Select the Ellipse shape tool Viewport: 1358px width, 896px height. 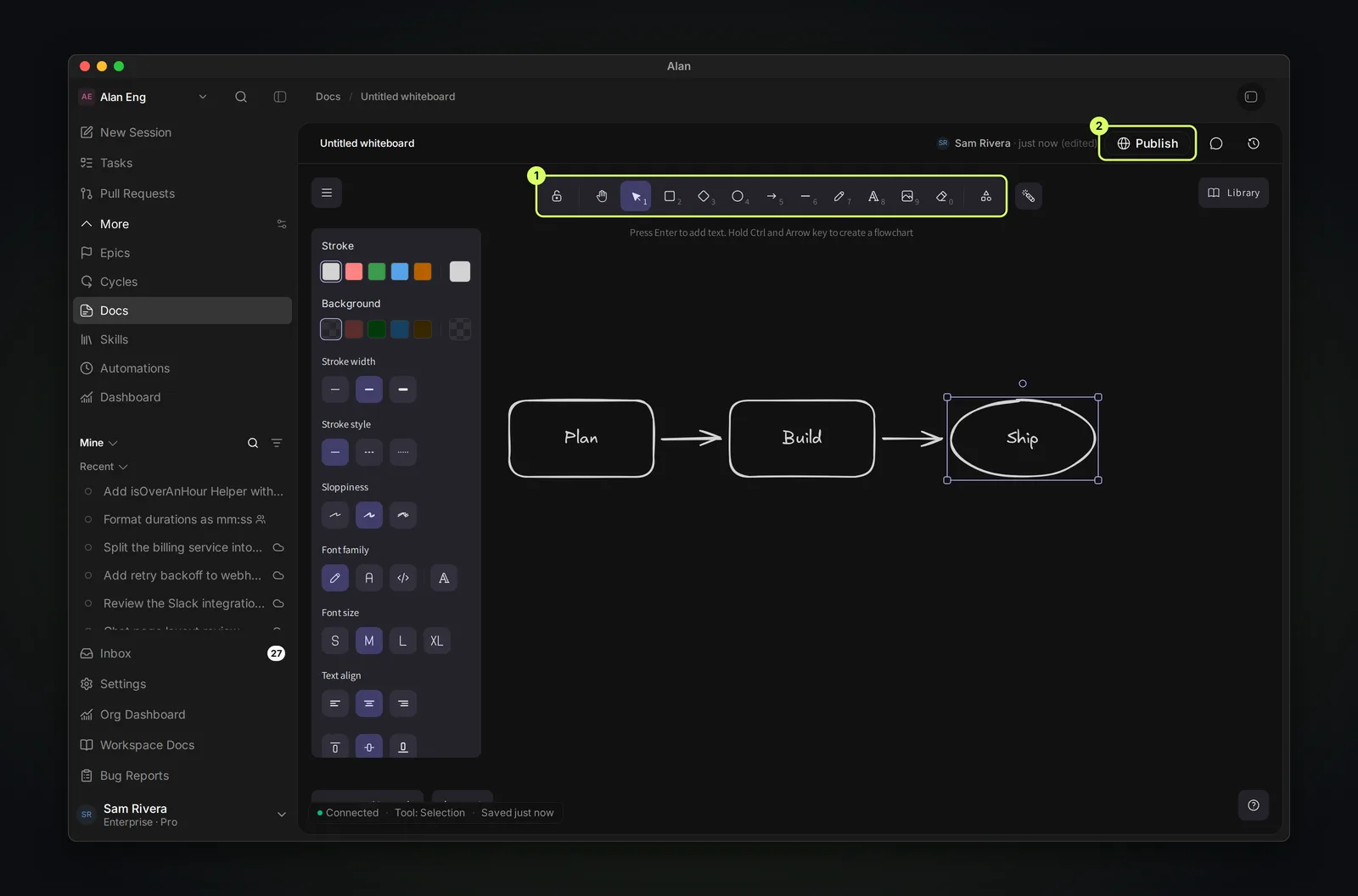point(738,196)
